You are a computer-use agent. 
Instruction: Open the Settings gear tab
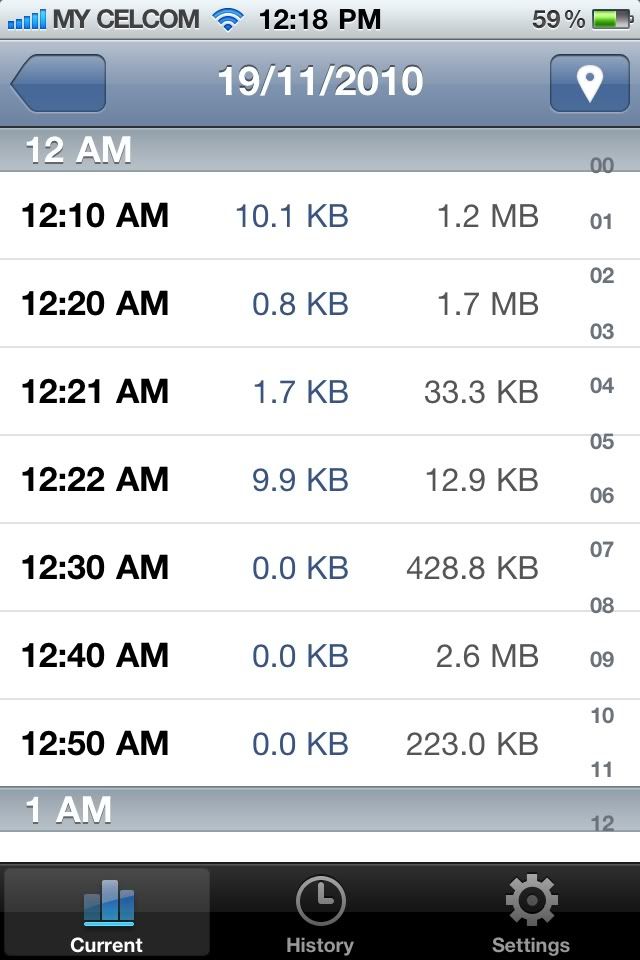(x=531, y=913)
